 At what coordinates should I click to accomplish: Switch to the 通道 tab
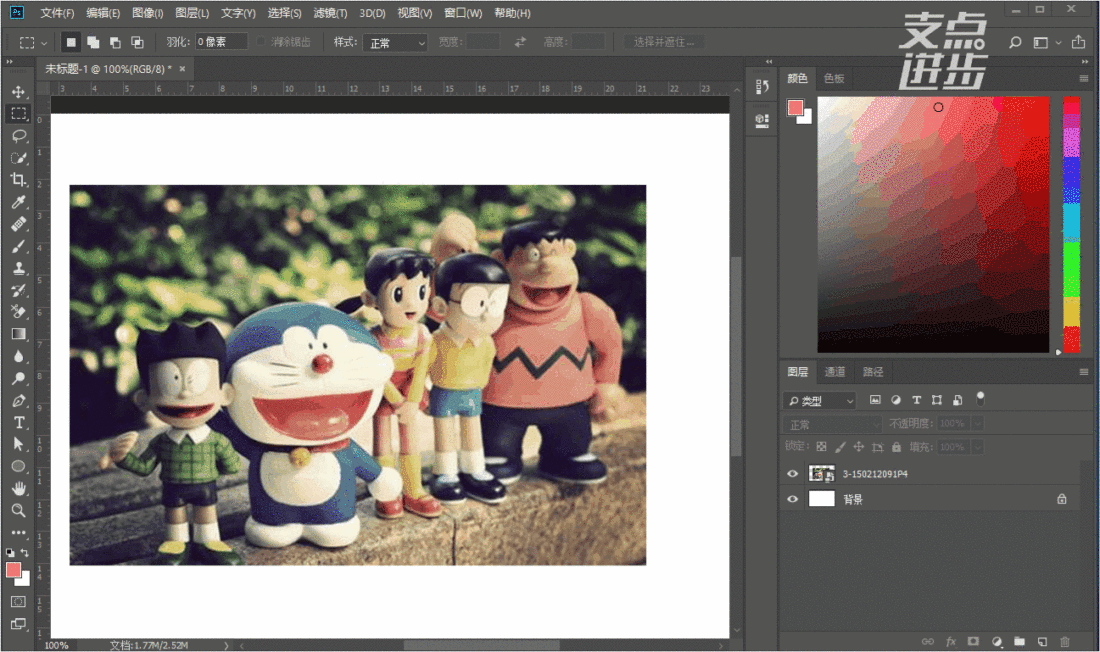[835, 372]
